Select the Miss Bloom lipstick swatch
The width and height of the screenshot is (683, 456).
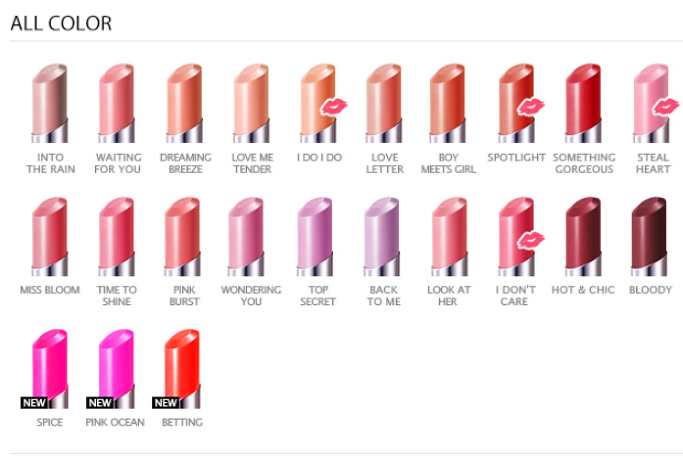tap(50, 236)
